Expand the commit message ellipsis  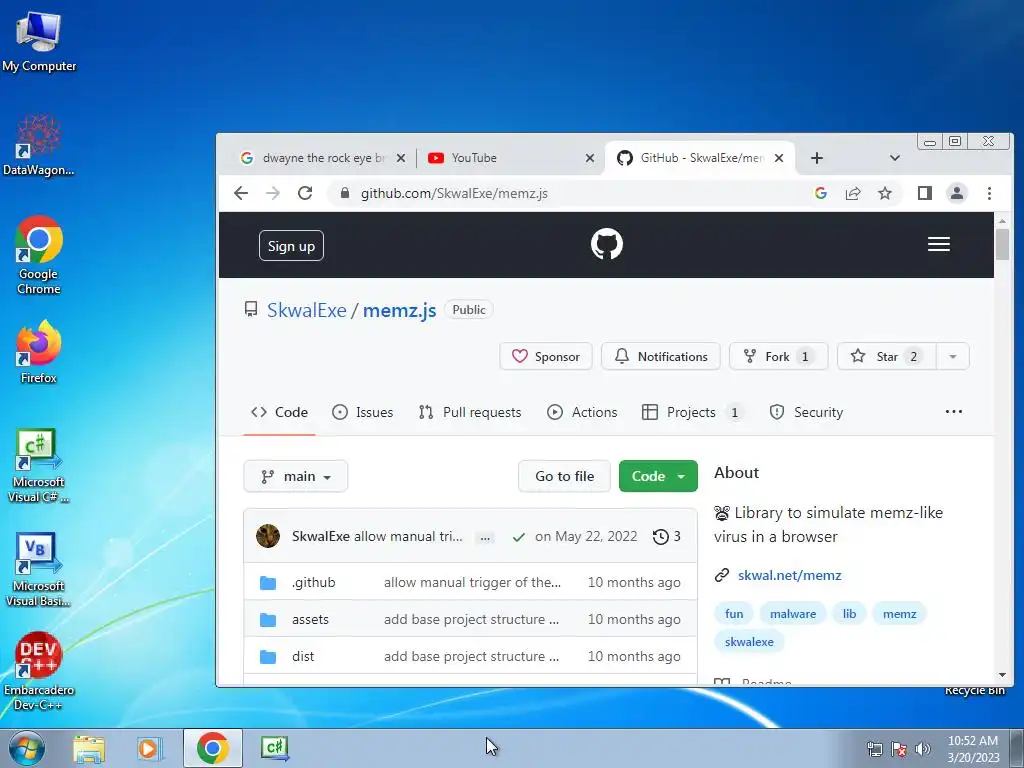485,538
